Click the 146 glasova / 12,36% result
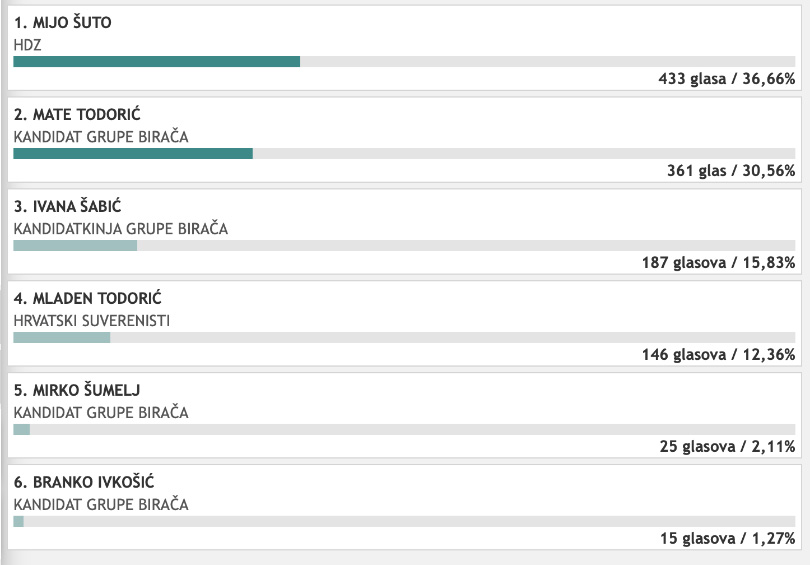 pos(719,355)
